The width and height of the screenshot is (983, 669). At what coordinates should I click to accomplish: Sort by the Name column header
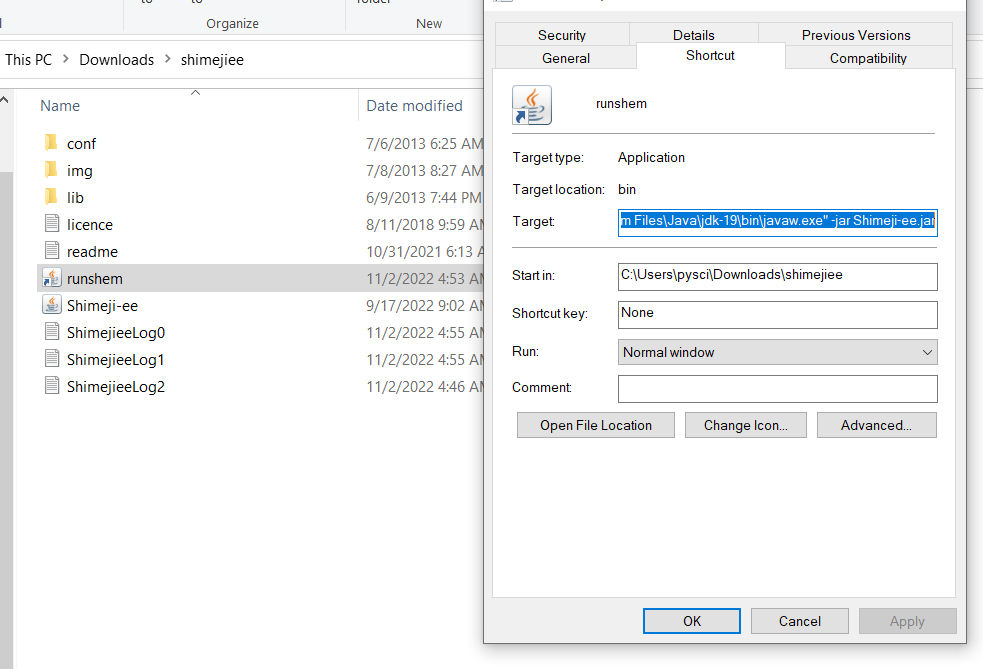point(60,105)
